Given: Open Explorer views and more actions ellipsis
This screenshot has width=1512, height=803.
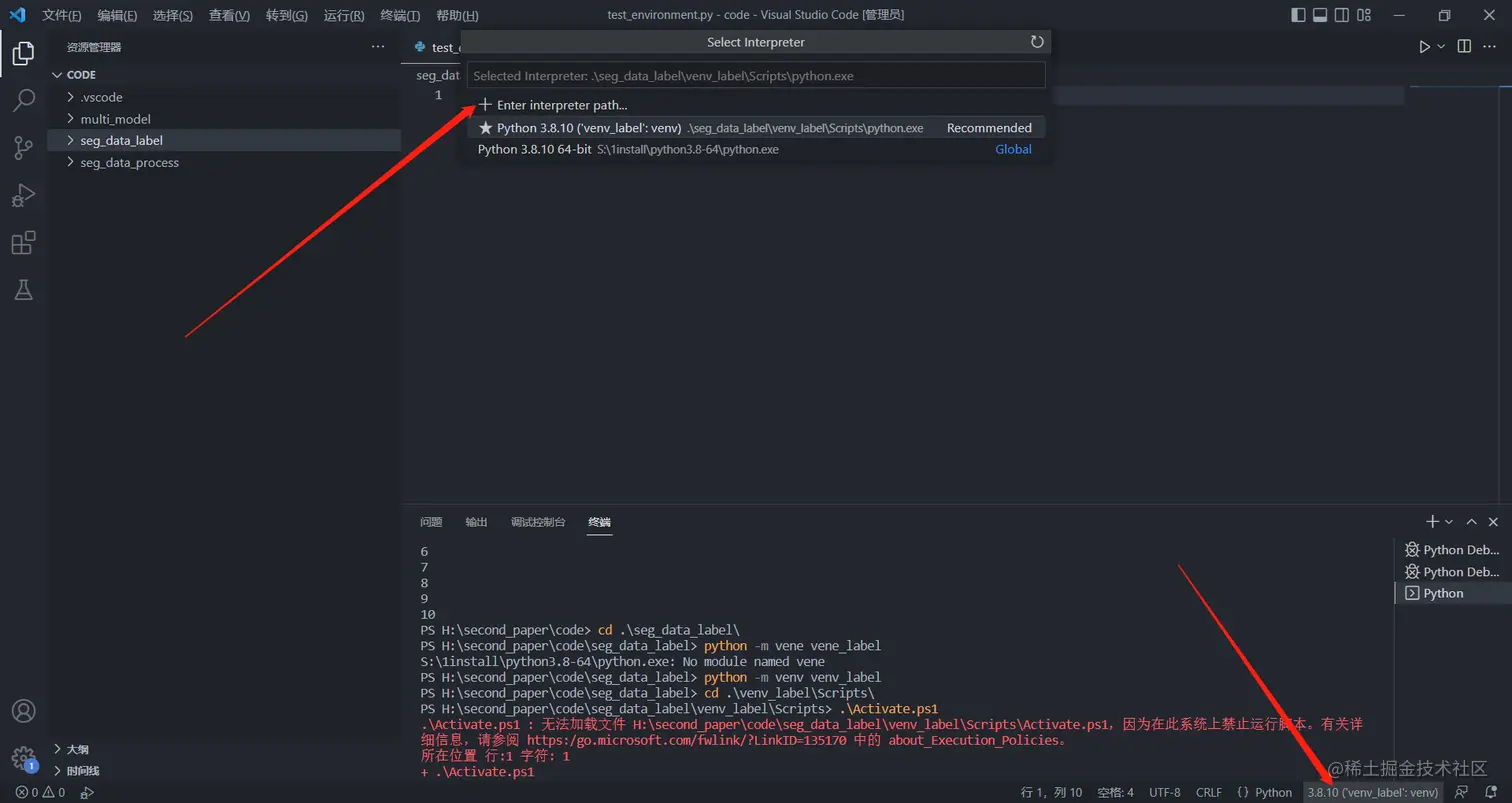Looking at the screenshot, I should coord(377,47).
